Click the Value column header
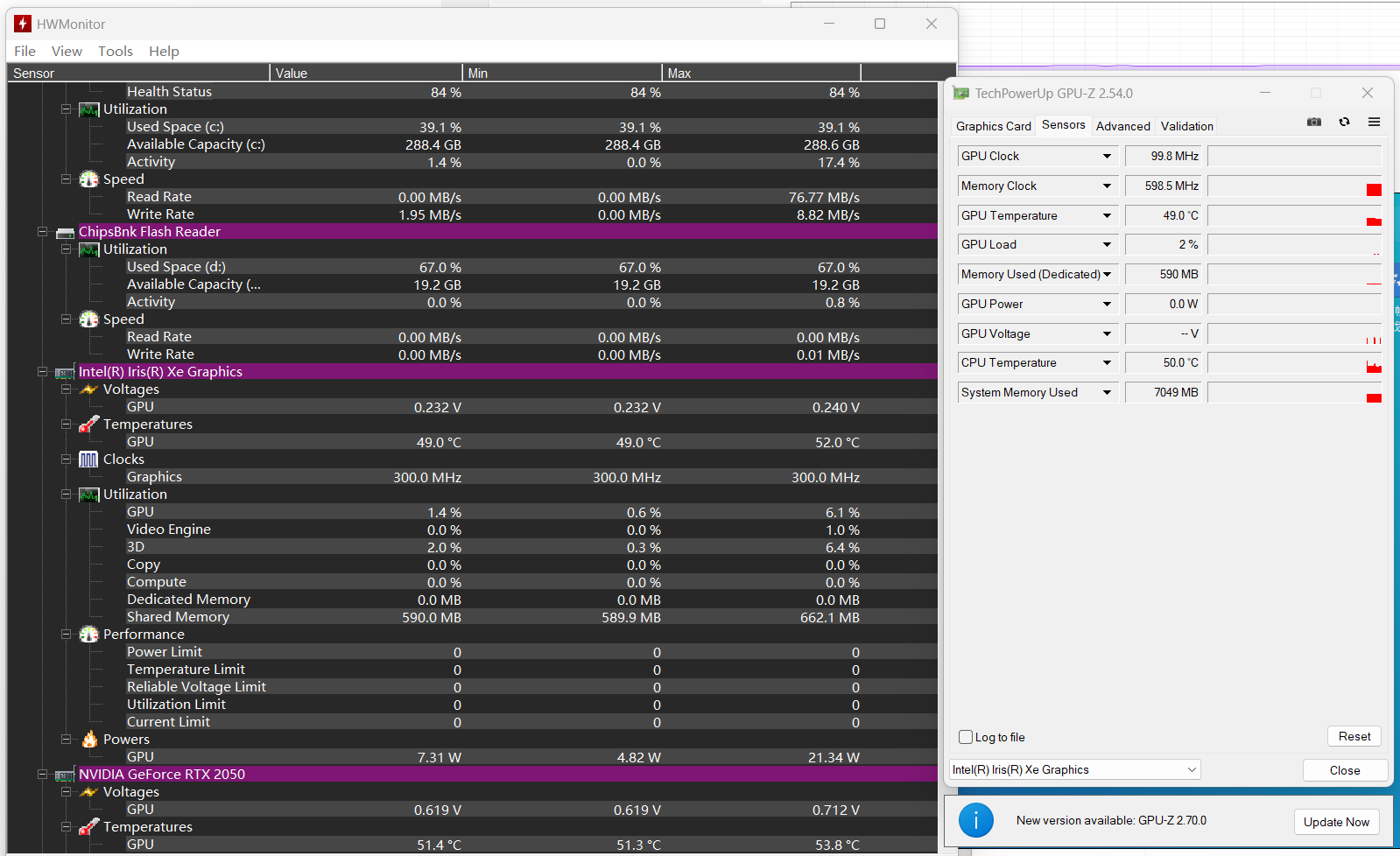Image resolution: width=1400 pixels, height=856 pixels. click(x=366, y=74)
